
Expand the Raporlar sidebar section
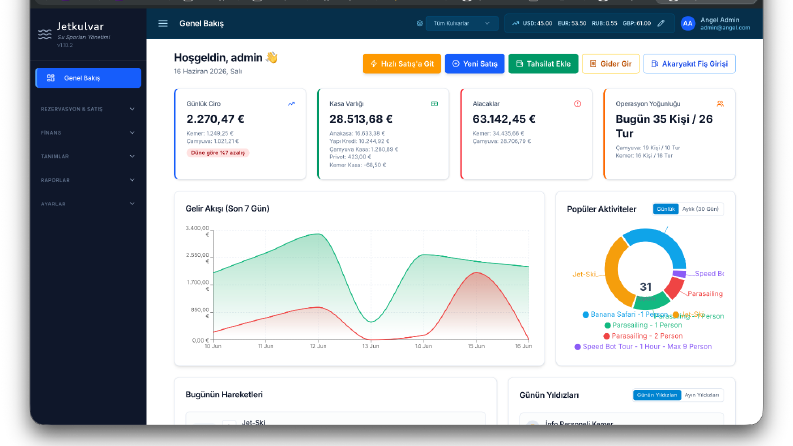click(x=87, y=180)
